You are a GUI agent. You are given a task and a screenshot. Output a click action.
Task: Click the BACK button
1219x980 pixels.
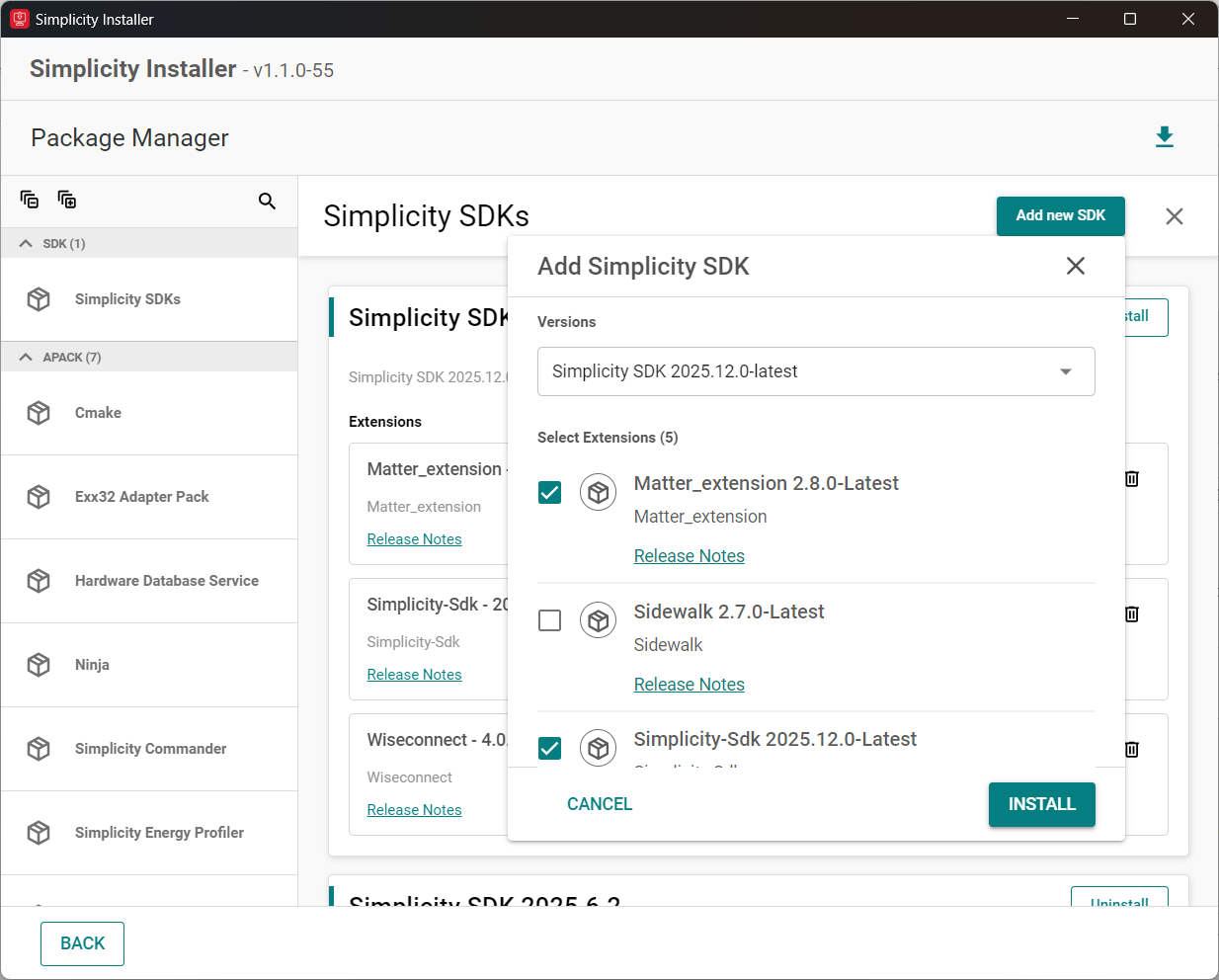click(x=82, y=943)
